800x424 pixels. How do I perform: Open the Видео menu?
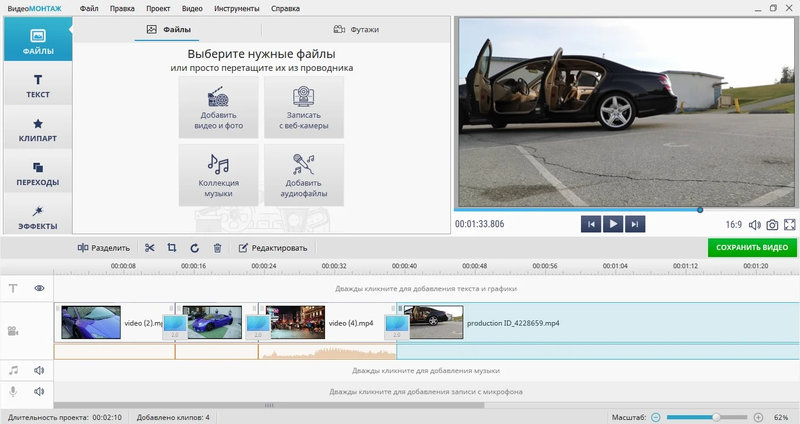192,8
